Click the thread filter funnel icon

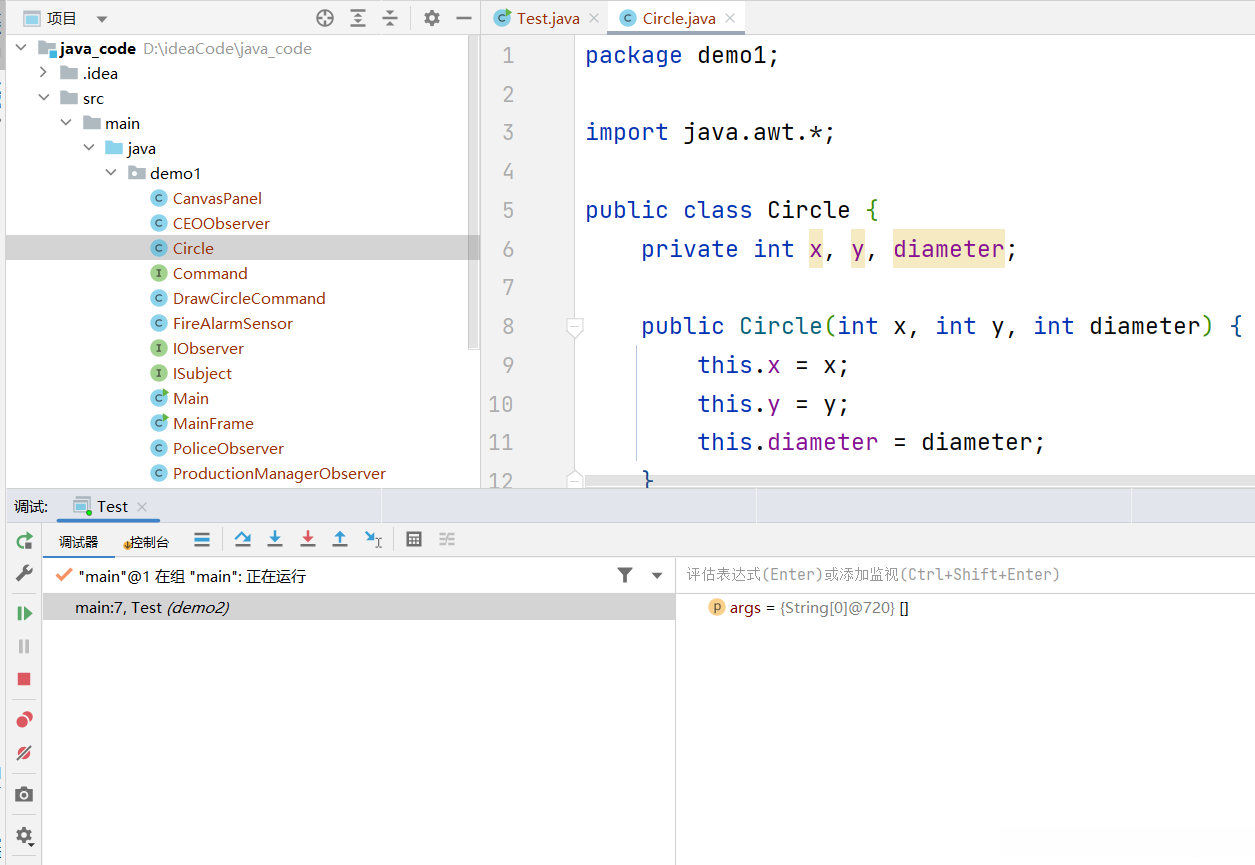point(625,575)
